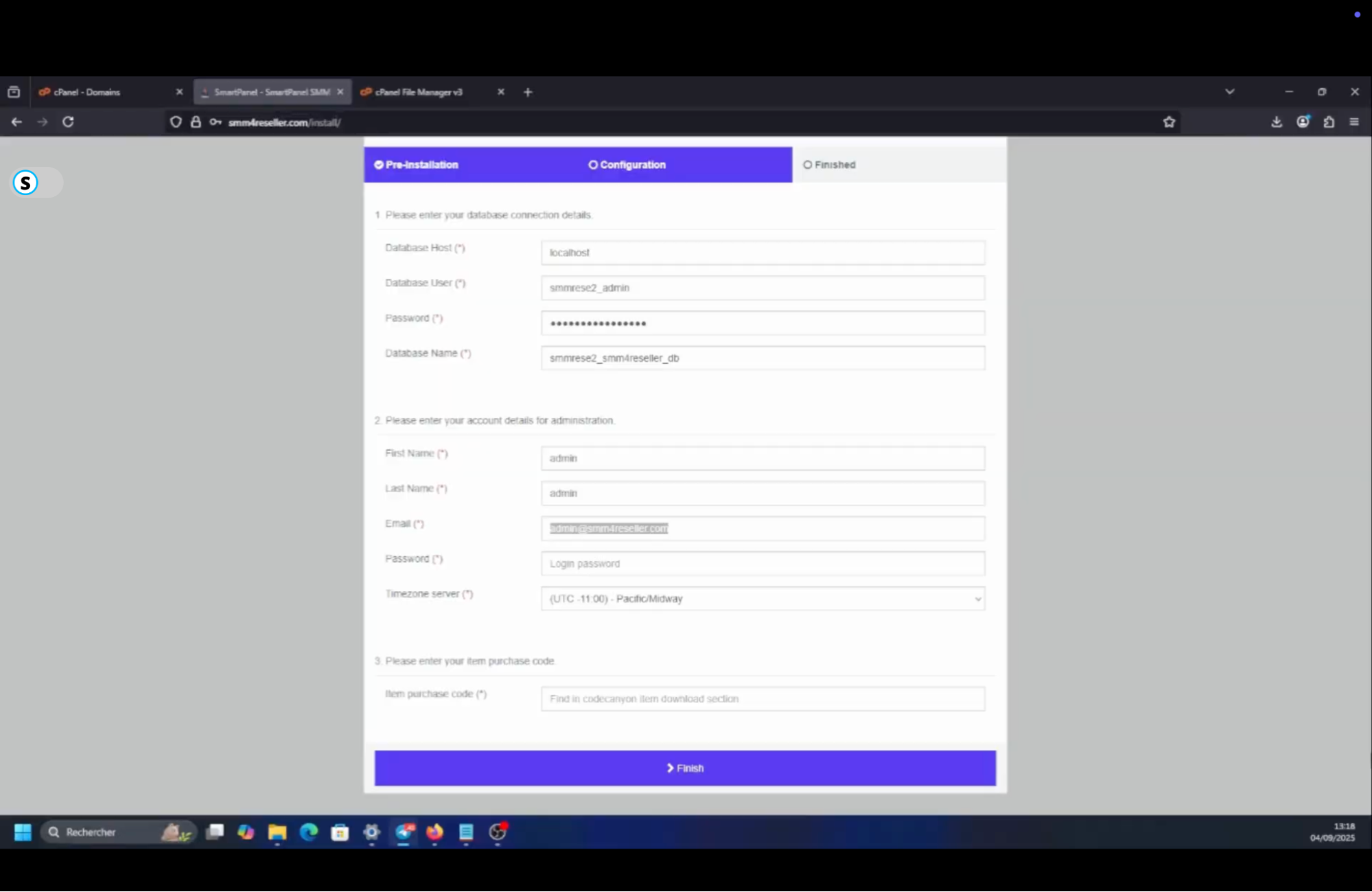Open the Timezone server dropdown

763,599
